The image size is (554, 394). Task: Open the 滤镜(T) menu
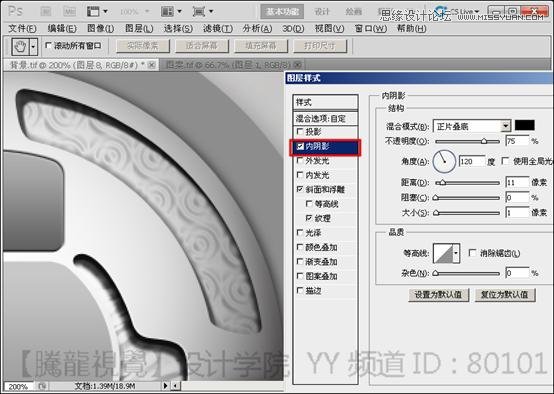tap(218, 28)
